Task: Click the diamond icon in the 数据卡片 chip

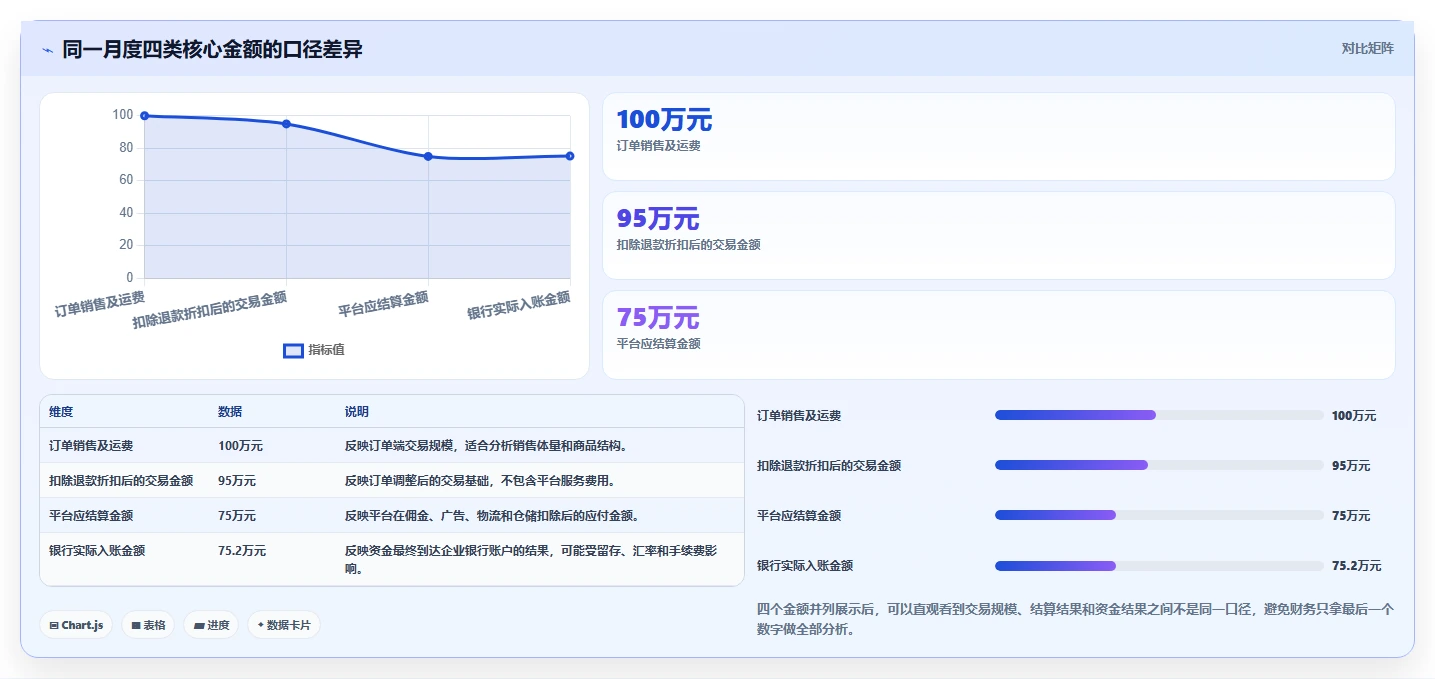Action: coord(261,625)
